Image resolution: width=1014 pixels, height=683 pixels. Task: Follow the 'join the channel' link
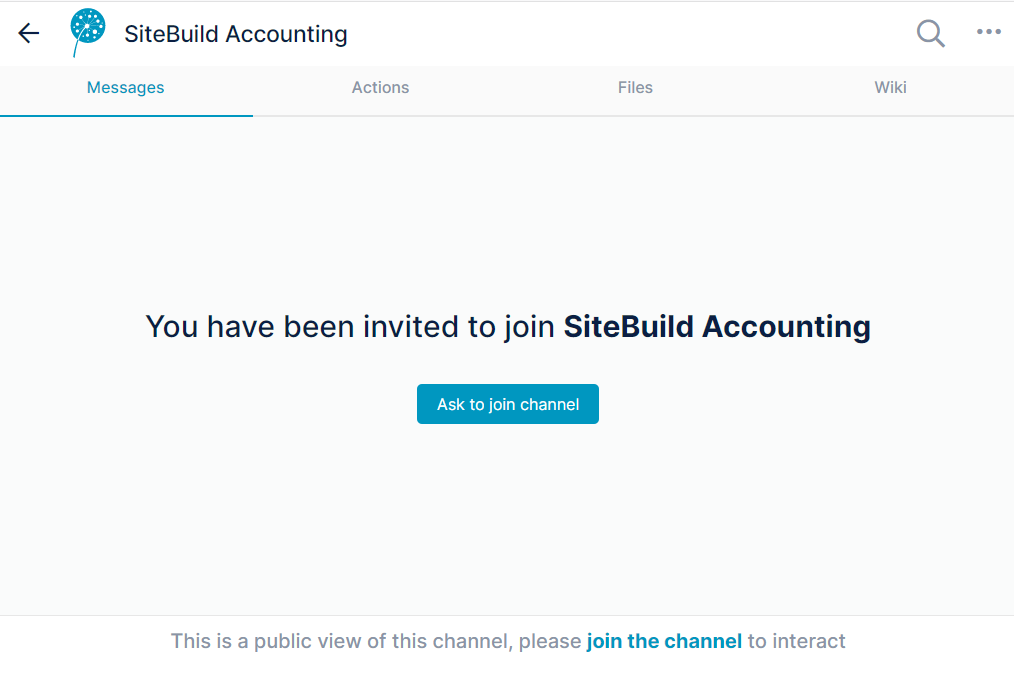pos(664,641)
